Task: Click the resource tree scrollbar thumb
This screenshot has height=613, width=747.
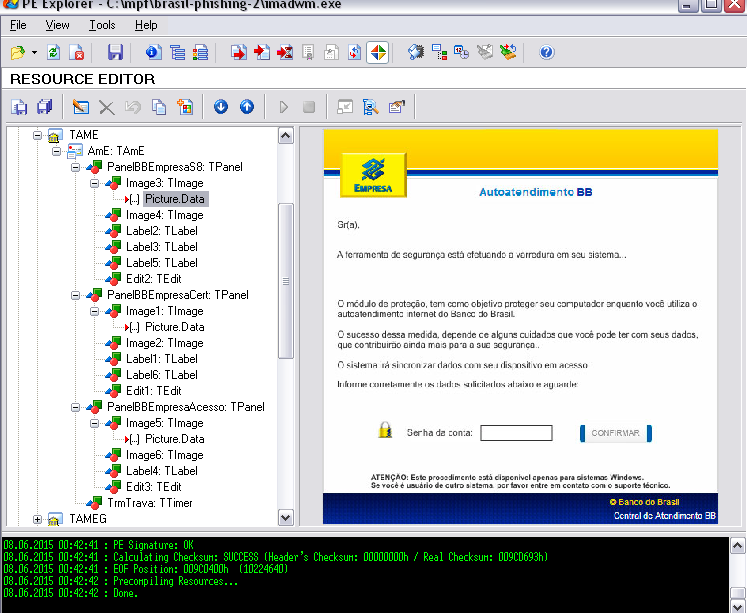Action: pyautogui.click(x=286, y=281)
